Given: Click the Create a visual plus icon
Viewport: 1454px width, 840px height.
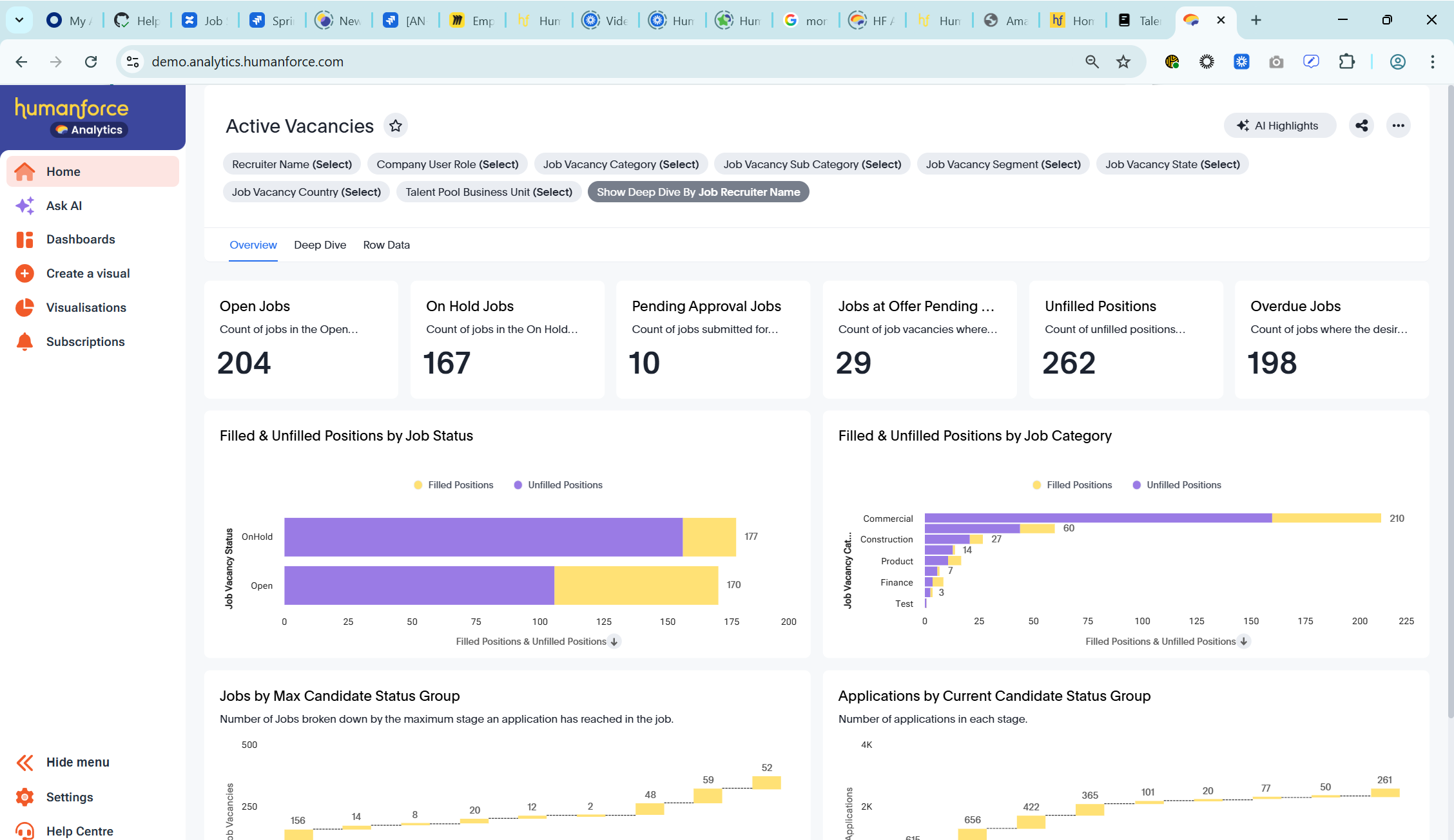Looking at the screenshot, I should tap(24, 274).
